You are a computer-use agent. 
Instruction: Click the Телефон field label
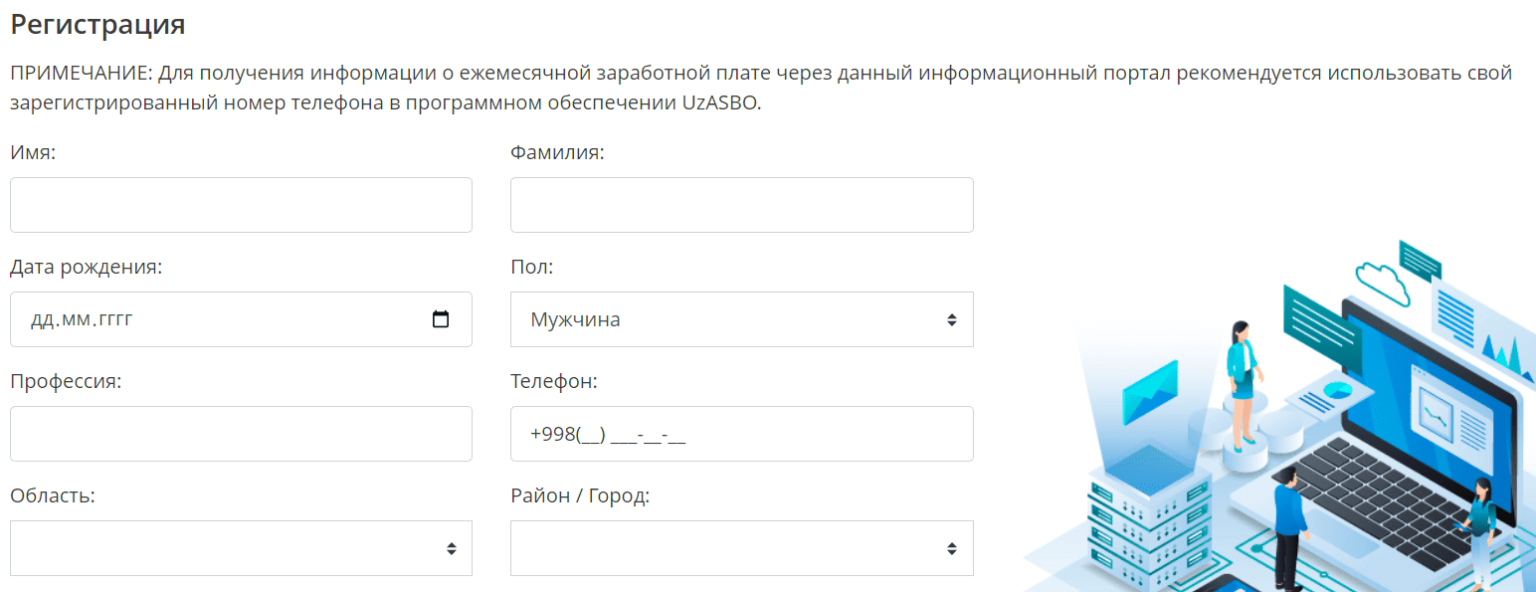543,380
